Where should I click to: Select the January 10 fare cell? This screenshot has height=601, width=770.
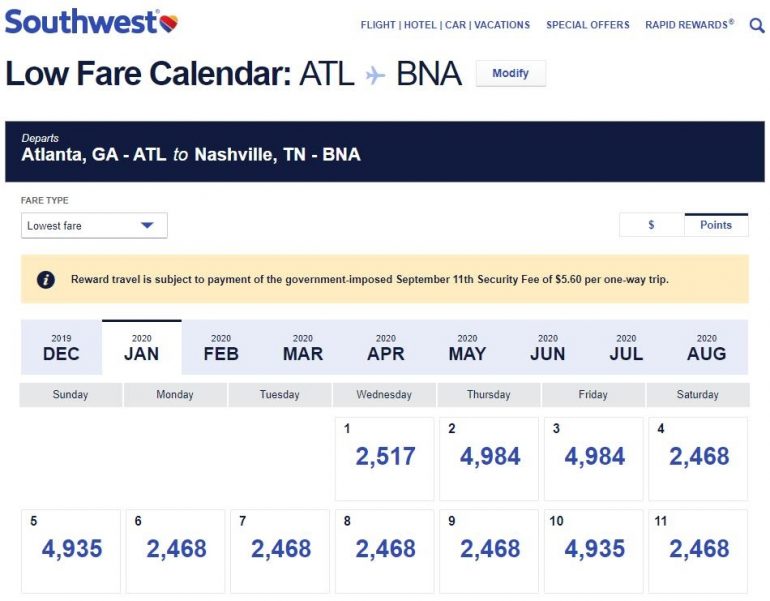[593, 550]
